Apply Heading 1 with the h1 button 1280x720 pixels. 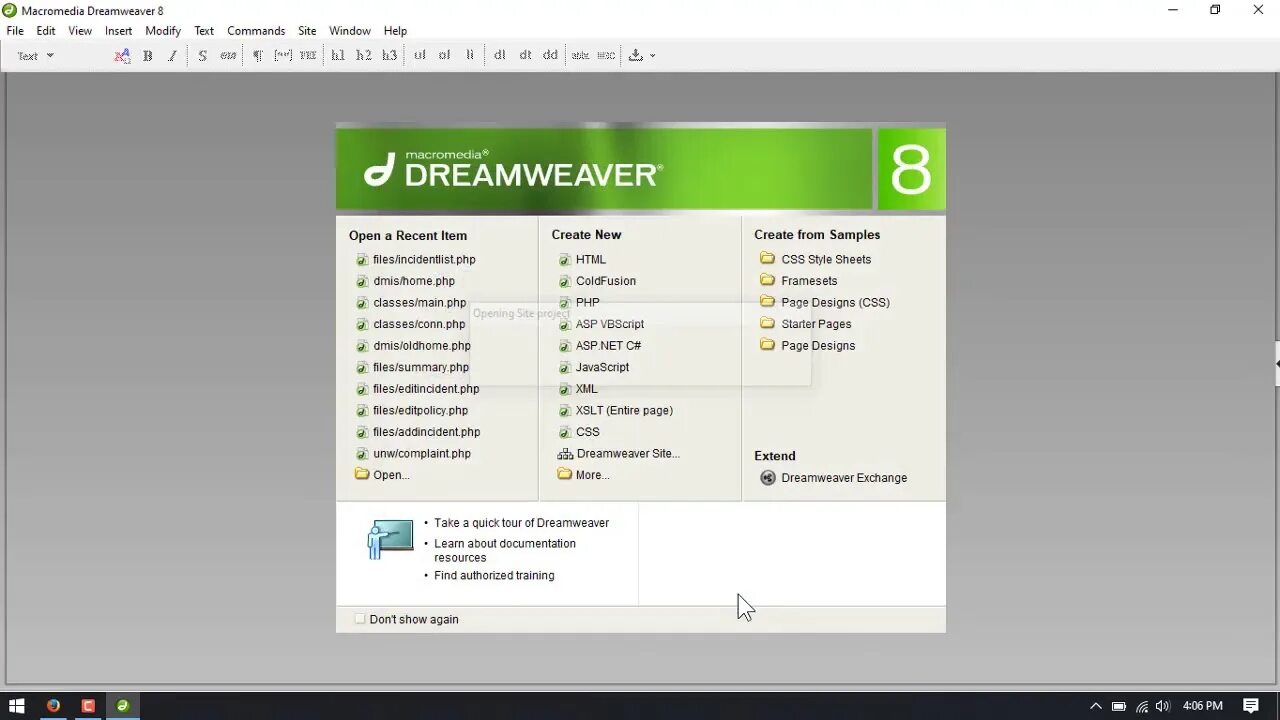(x=338, y=56)
